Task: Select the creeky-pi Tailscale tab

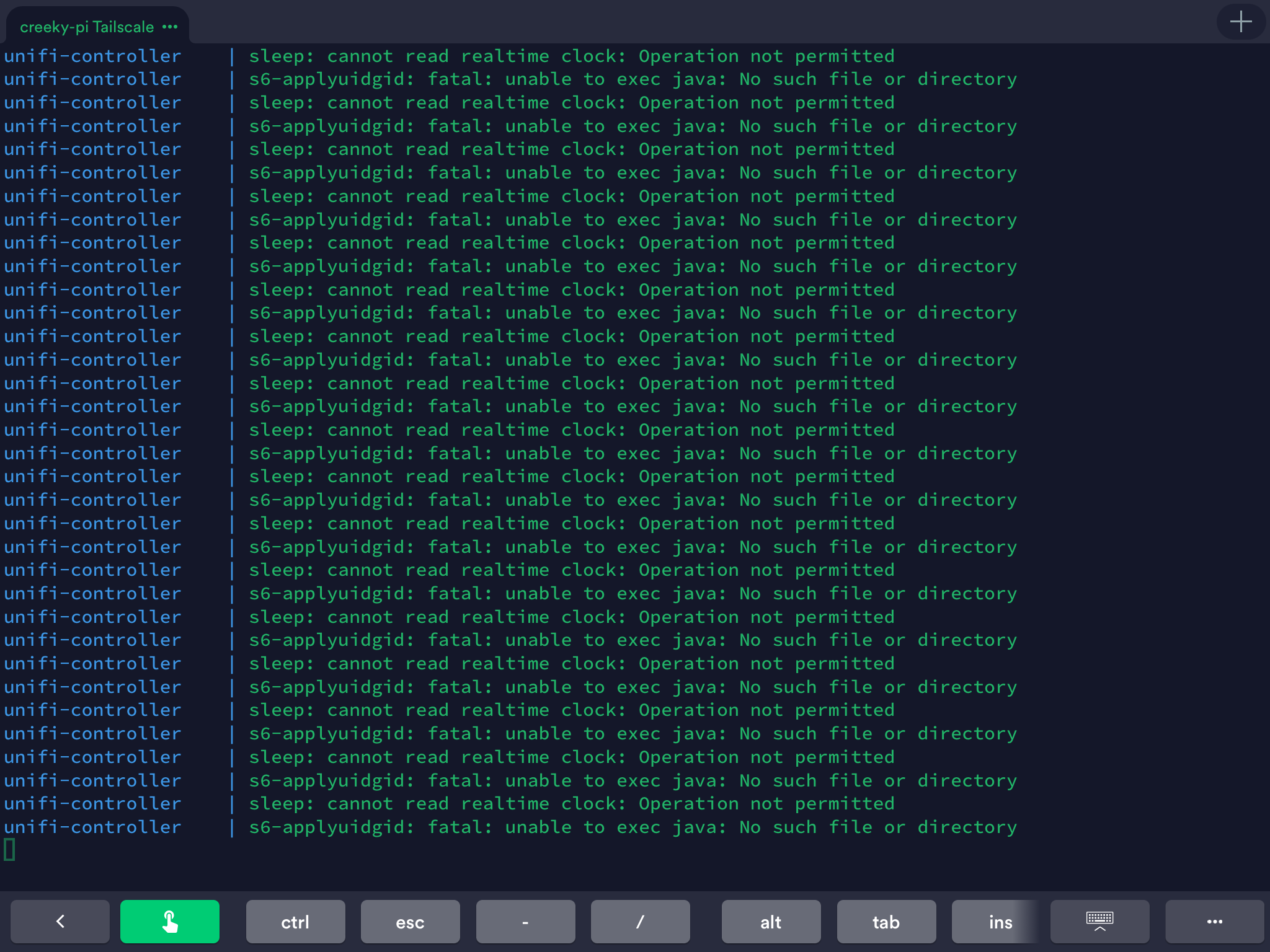Action: pos(87,27)
